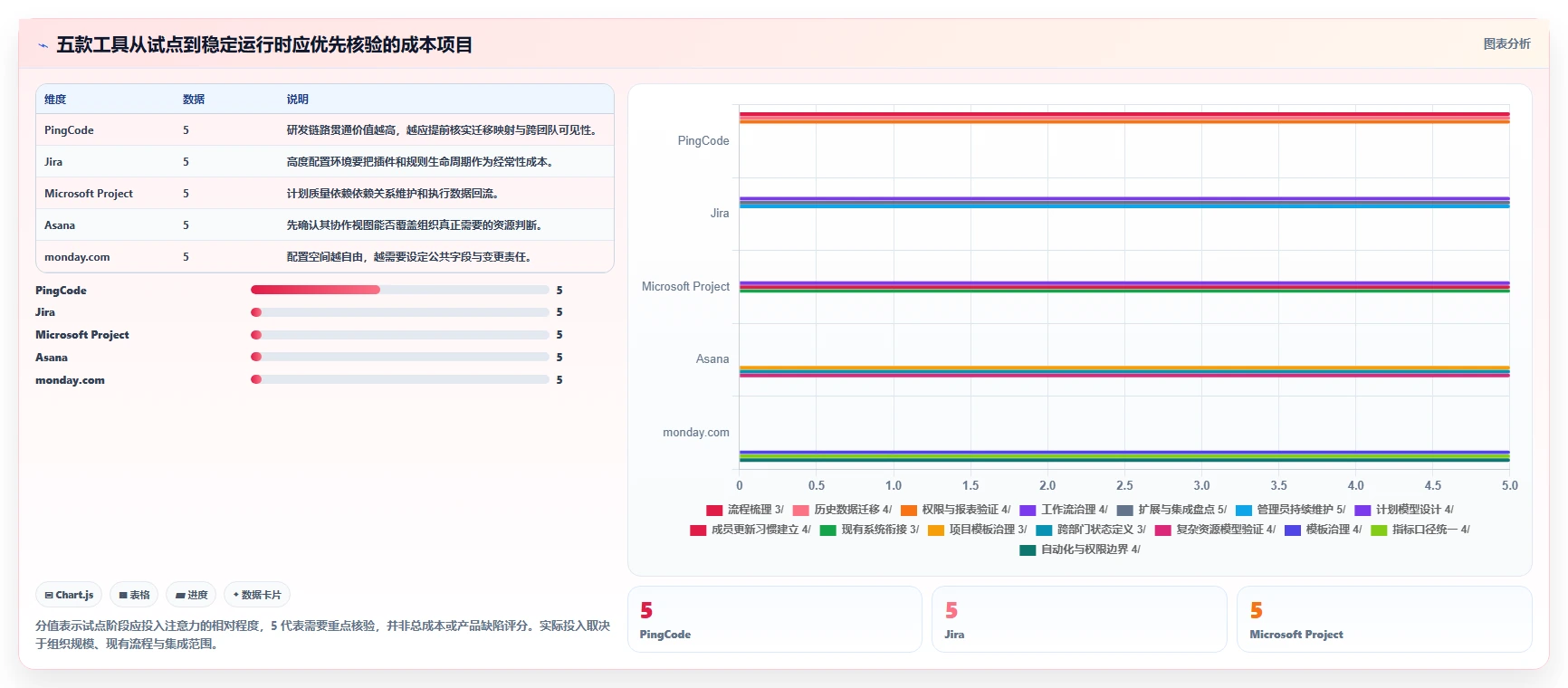Click the footnote text starting 分值表示试点阶段
Screen dimensions: 1568x688
(322, 635)
